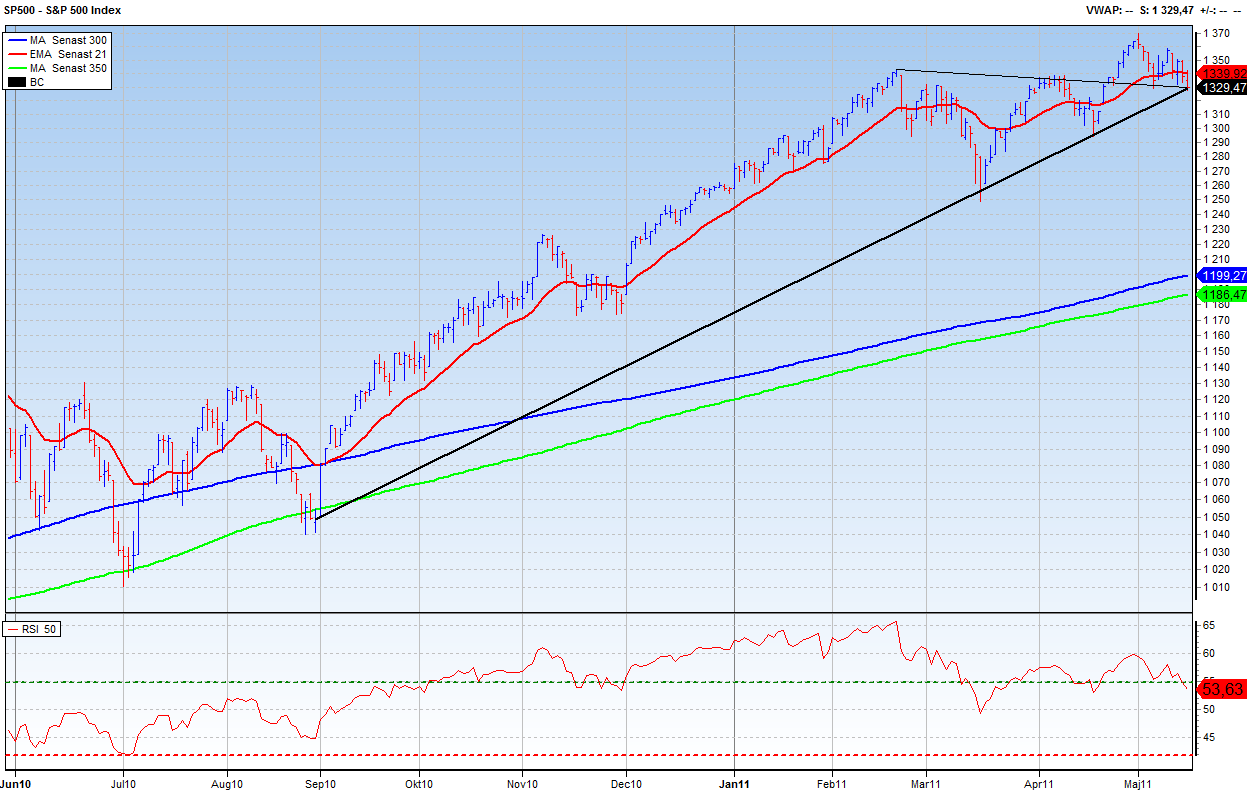Screen dimensions: 1247x791
Task: Click the Sep10 label on the time axis
Action: pos(320,783)
